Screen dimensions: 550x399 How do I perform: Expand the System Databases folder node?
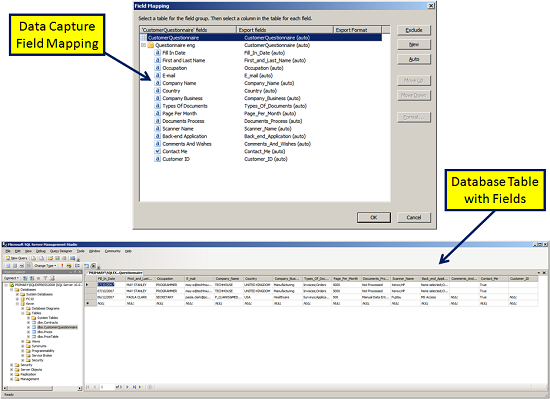pyautogui.click(x=17, y=295)
